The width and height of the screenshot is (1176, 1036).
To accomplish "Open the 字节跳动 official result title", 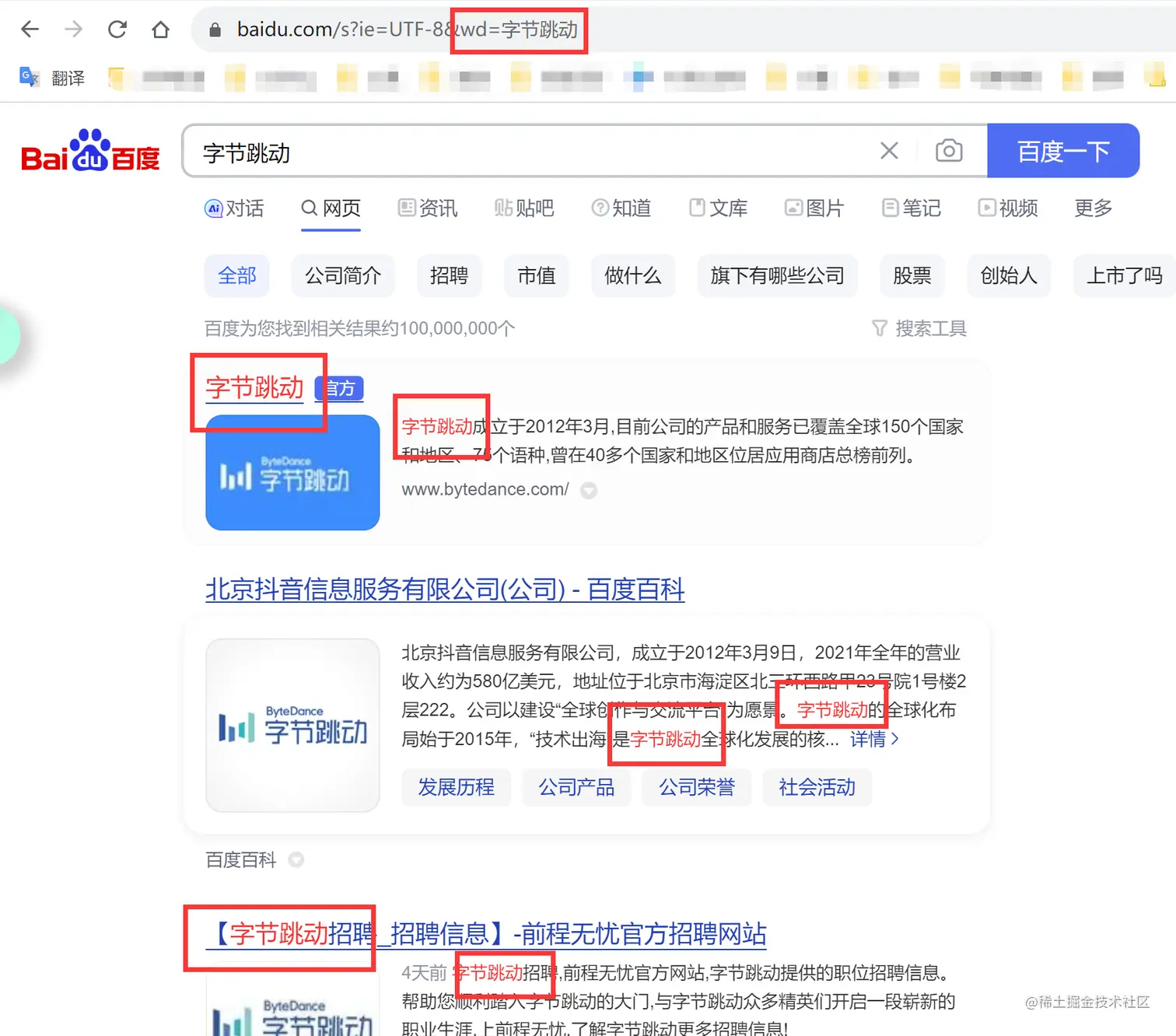I will click(x=254, y=387).
